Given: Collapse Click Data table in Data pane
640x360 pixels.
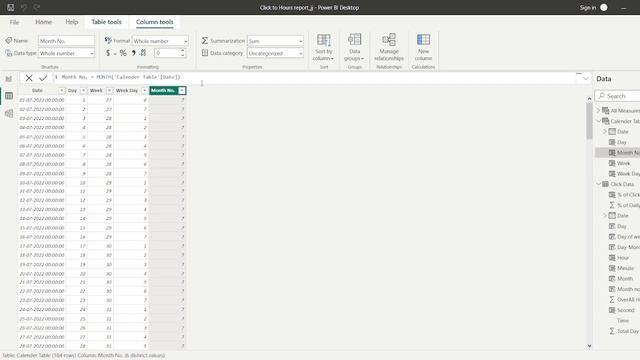Looking at the screenshot, I should [598, 184].
